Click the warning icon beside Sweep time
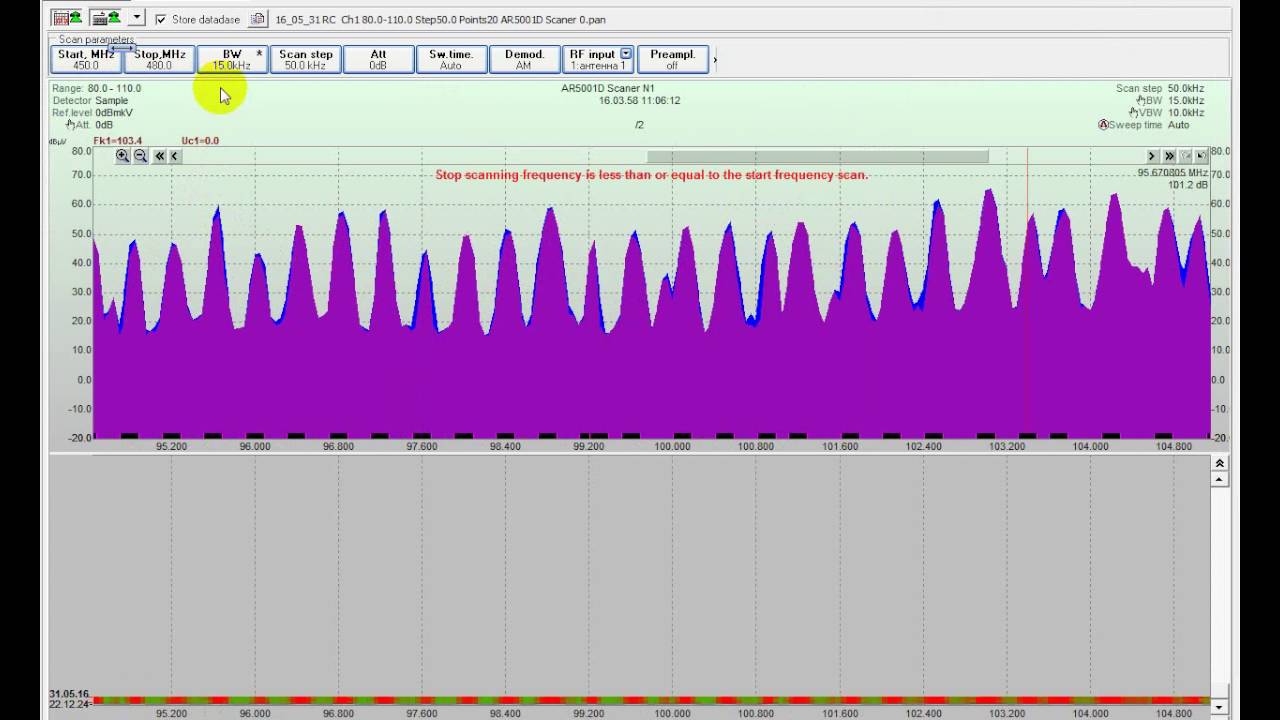This screenshot has width=1280, height=720. (1104, 125)
